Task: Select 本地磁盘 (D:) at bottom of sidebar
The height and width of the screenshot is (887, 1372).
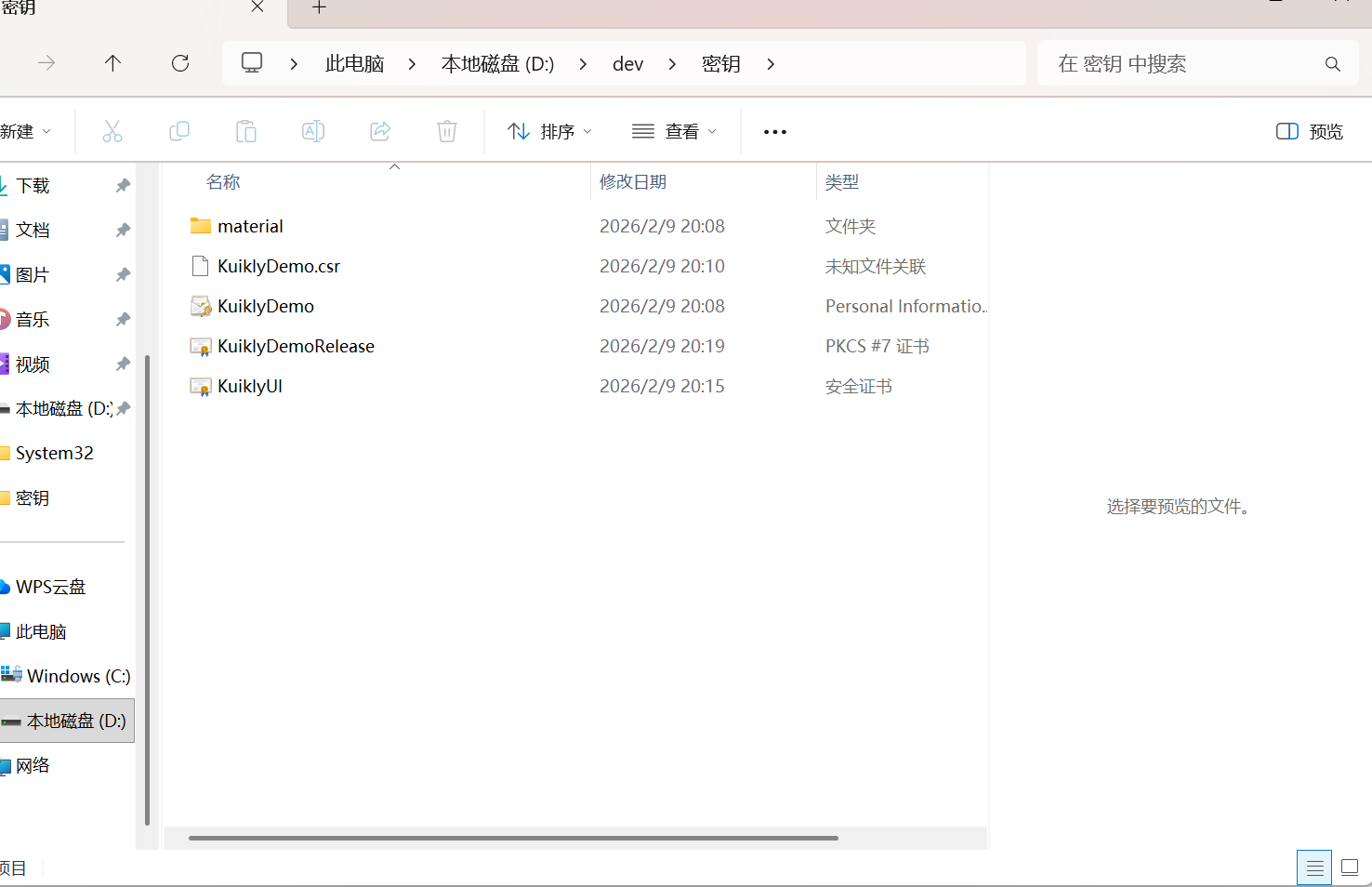Action: (x=67, y=722)
